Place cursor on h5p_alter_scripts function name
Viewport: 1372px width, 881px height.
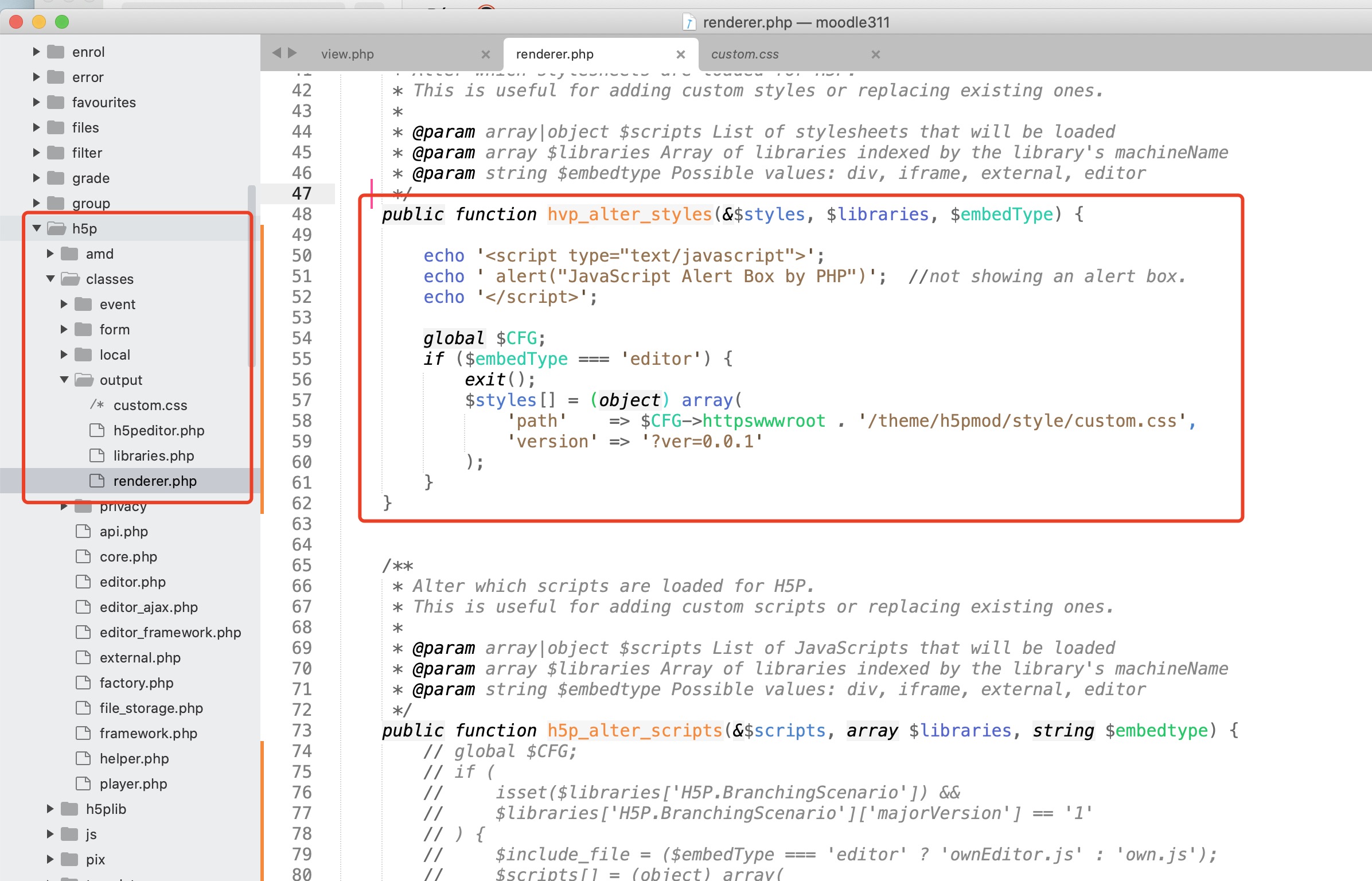[x=634, y=731]
